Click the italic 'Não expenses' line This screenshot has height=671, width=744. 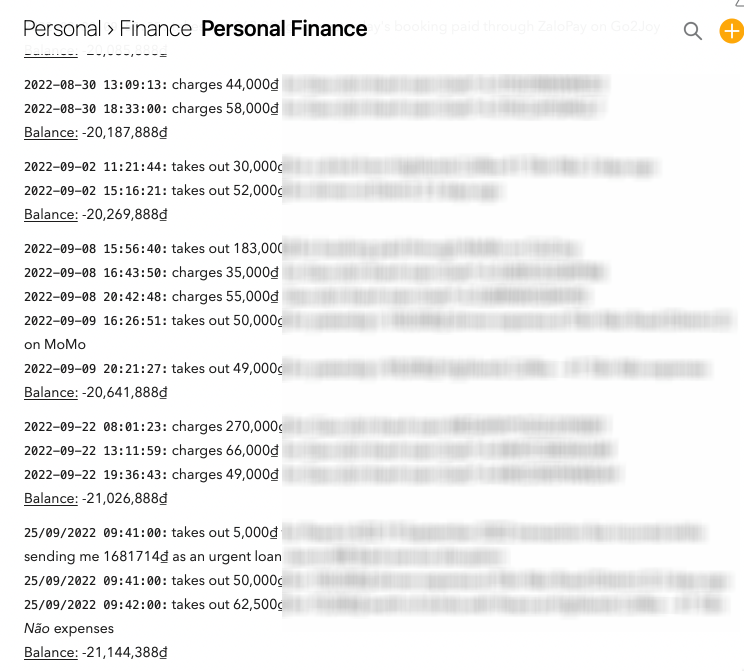click(x=69, y=629)
